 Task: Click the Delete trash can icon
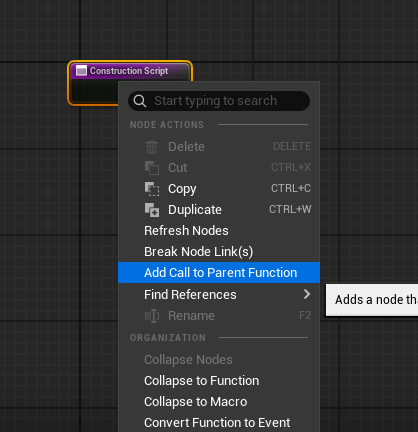[x=151, y=147]
